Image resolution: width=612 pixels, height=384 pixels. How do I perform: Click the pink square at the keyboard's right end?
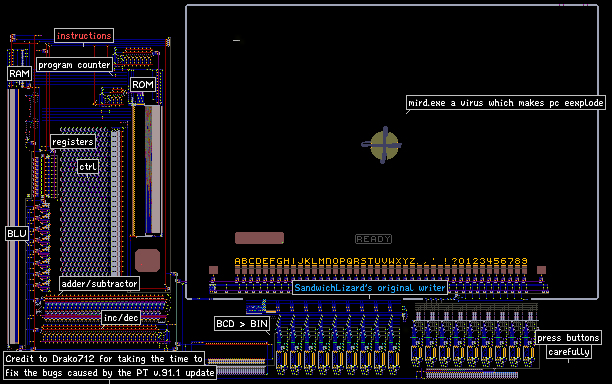(541, 270)
